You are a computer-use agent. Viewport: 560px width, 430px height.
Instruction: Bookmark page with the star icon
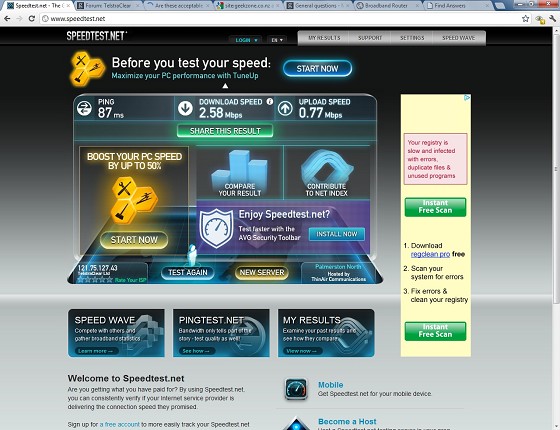(x=525, y=19)
